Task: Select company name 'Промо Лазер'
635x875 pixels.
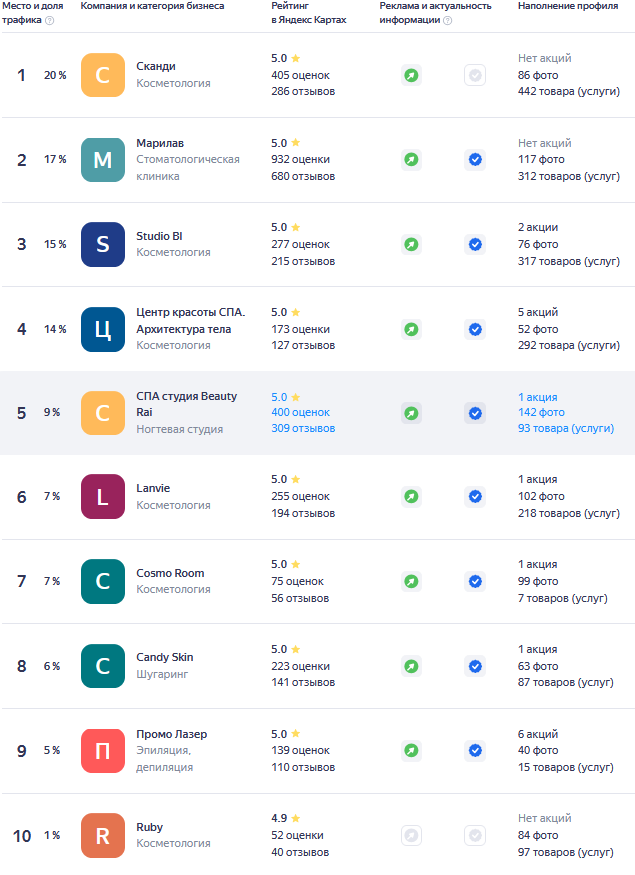Action: coord(171,734)
